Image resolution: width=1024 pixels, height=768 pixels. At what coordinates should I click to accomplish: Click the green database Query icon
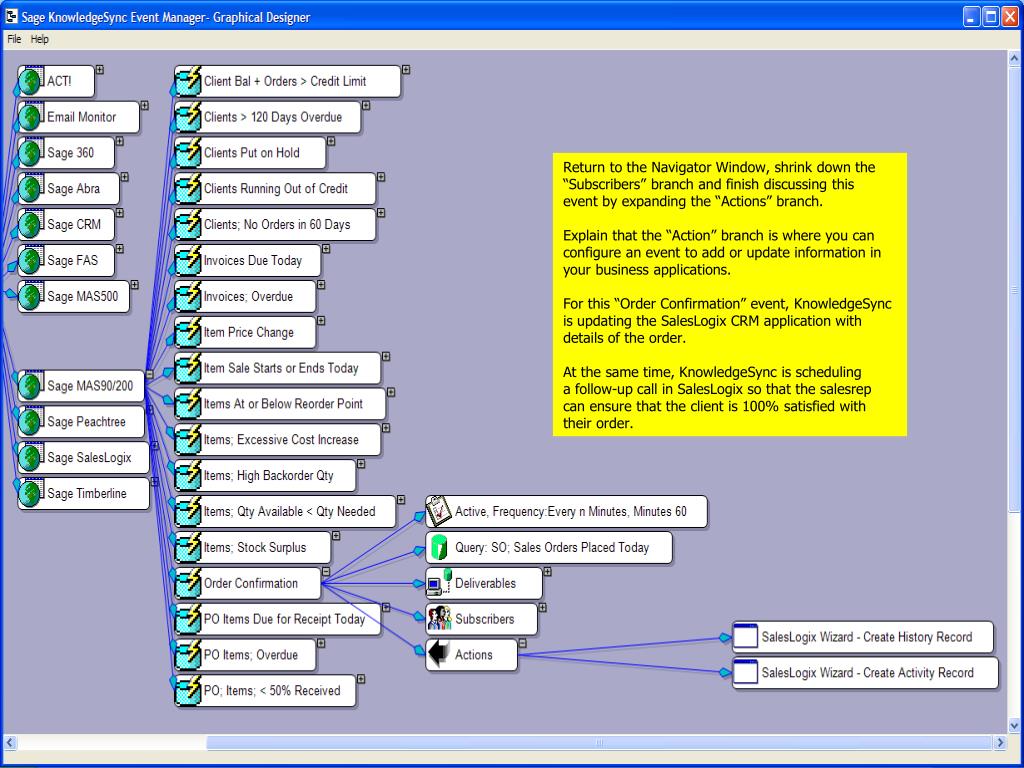click(439, 547)
